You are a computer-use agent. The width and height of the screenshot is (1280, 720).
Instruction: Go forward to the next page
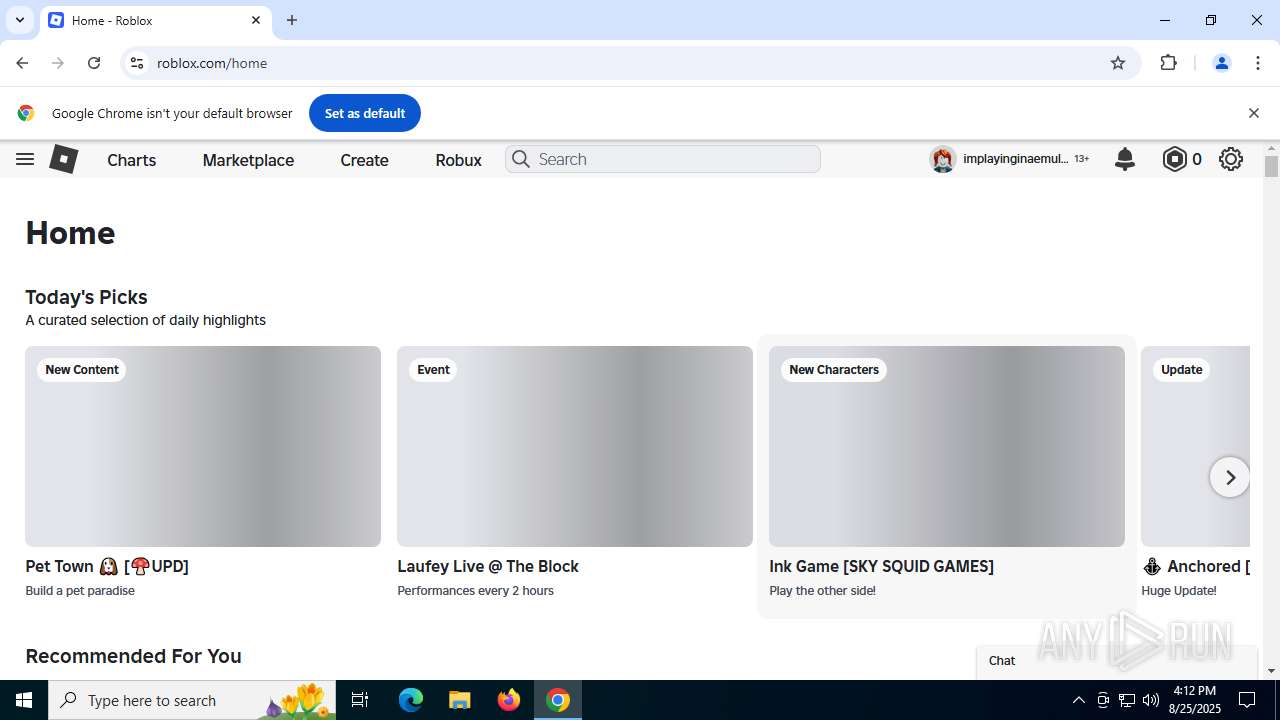coord(58,63)
